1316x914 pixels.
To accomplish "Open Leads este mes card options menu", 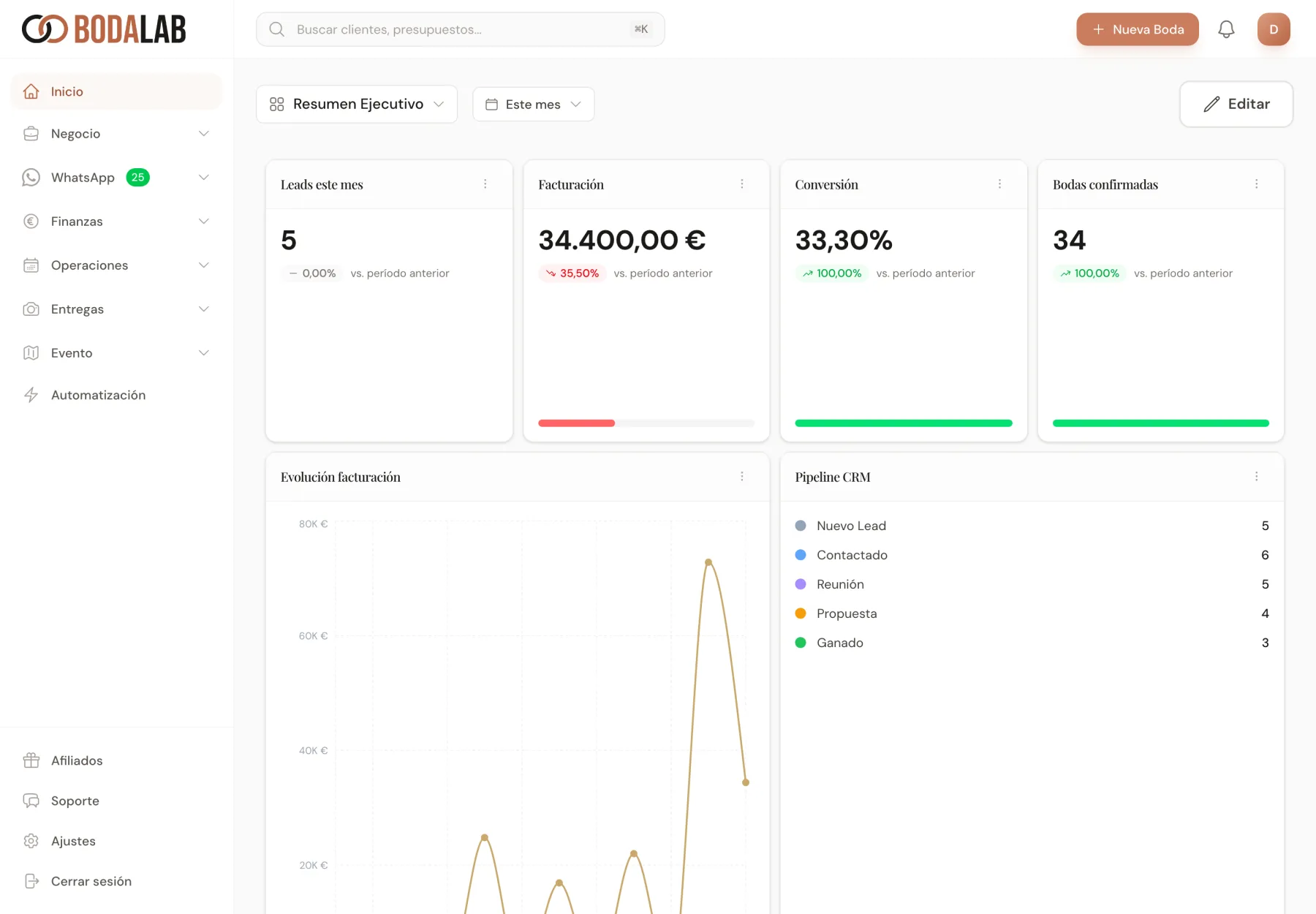I will coord(485,184).
